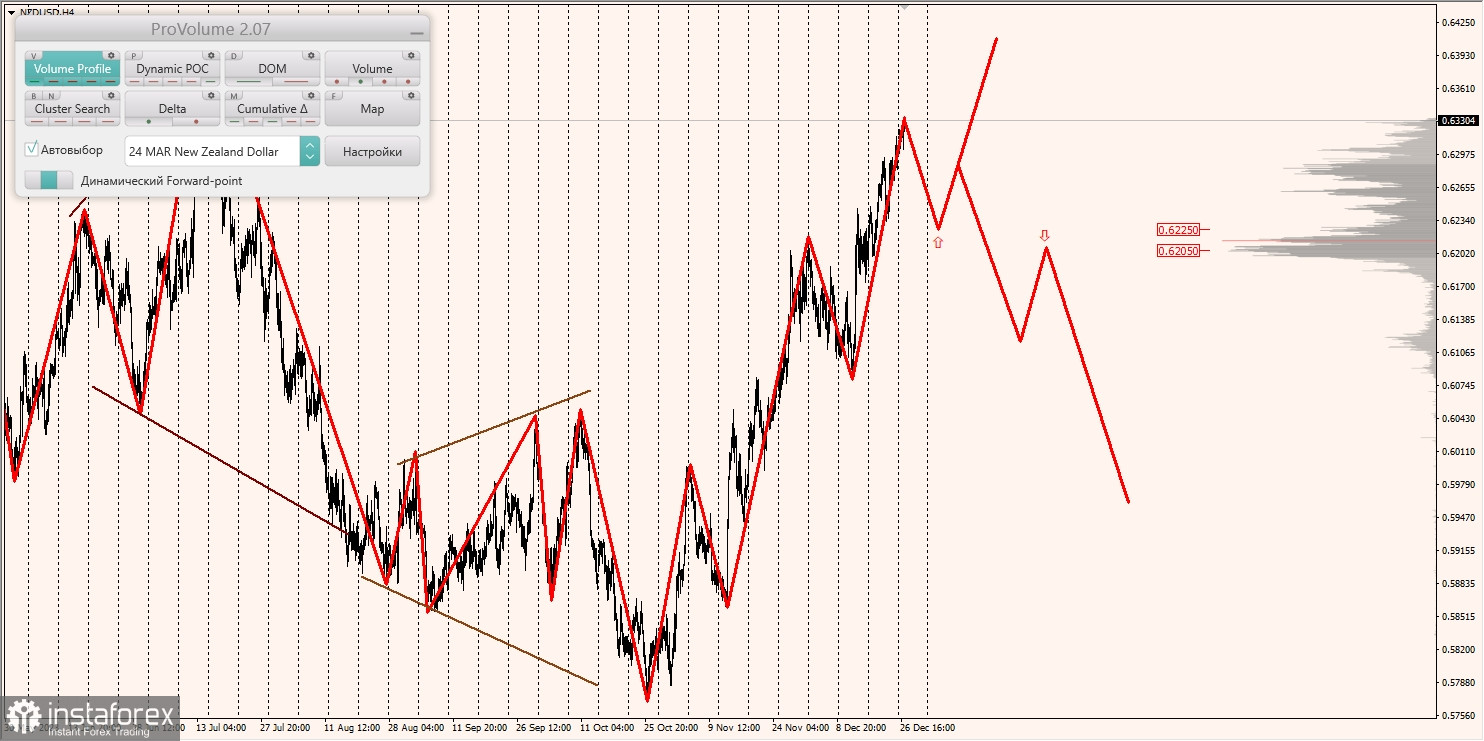This screenshot has height=741, width=1484.
Task: Toggle the red line segment under DOM
Action: coord(296,81)
